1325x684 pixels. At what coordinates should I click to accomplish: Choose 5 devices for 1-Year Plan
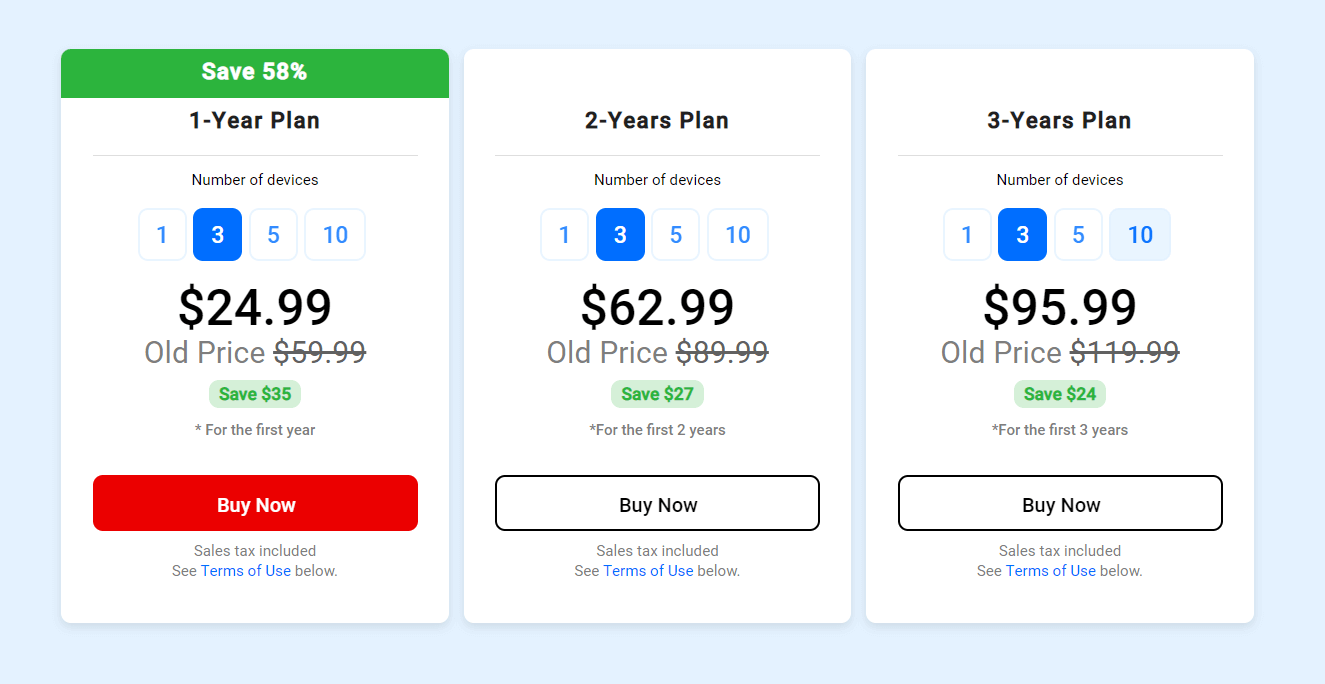pyautogui.click(x=273, y=235)
